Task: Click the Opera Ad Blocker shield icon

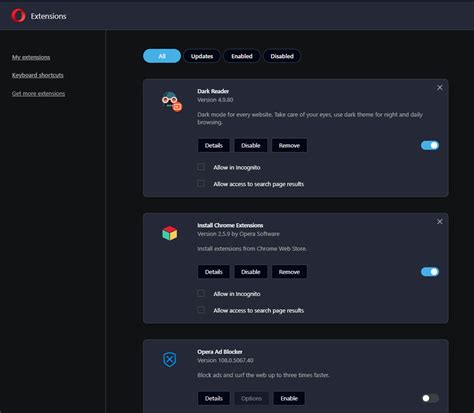Action: pyautogui.click(x=170, y=359)
